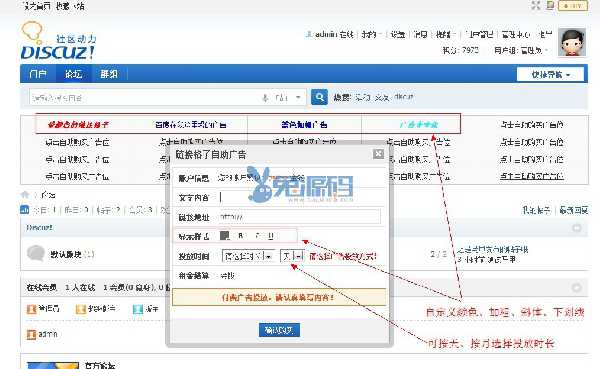Focus the forum search input box
600x369 pixels.
click(x=145, y=98)
